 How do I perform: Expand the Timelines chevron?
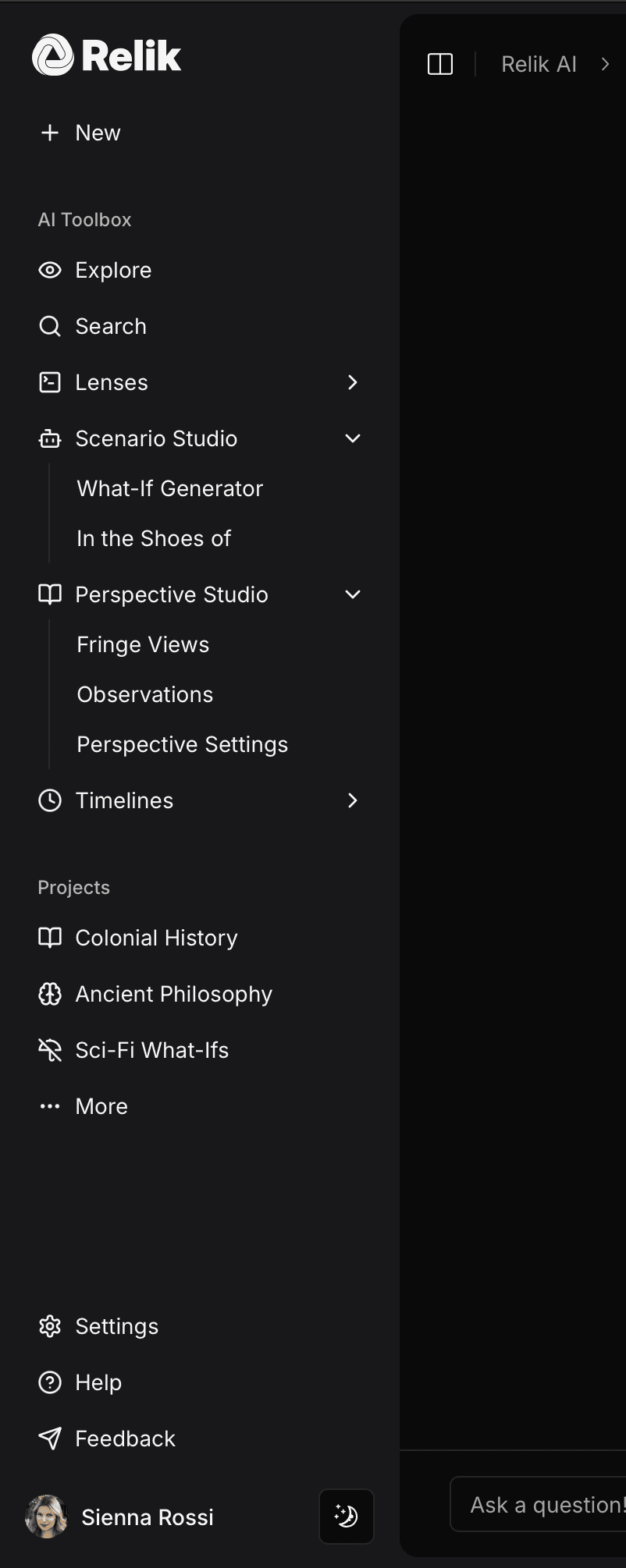click(x=353, y=800)
